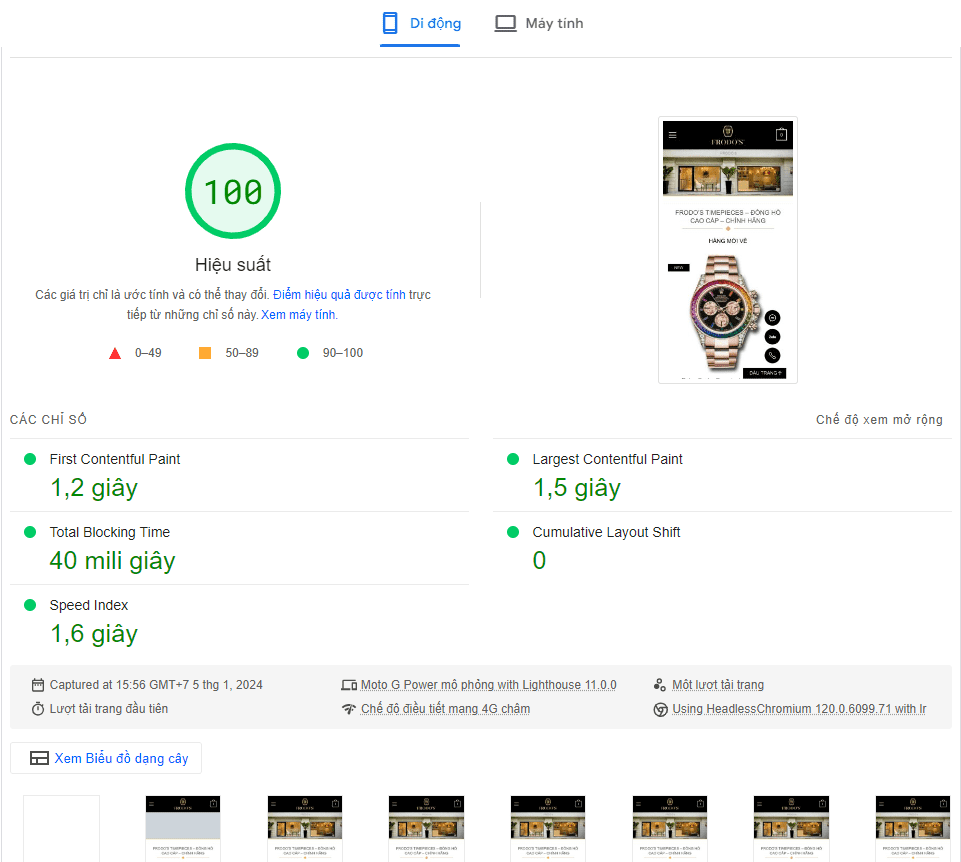Viewport: 961px width, 862px height.
Task: Toggle Chế độ xem mở rộng
Action: click(879, 419)
